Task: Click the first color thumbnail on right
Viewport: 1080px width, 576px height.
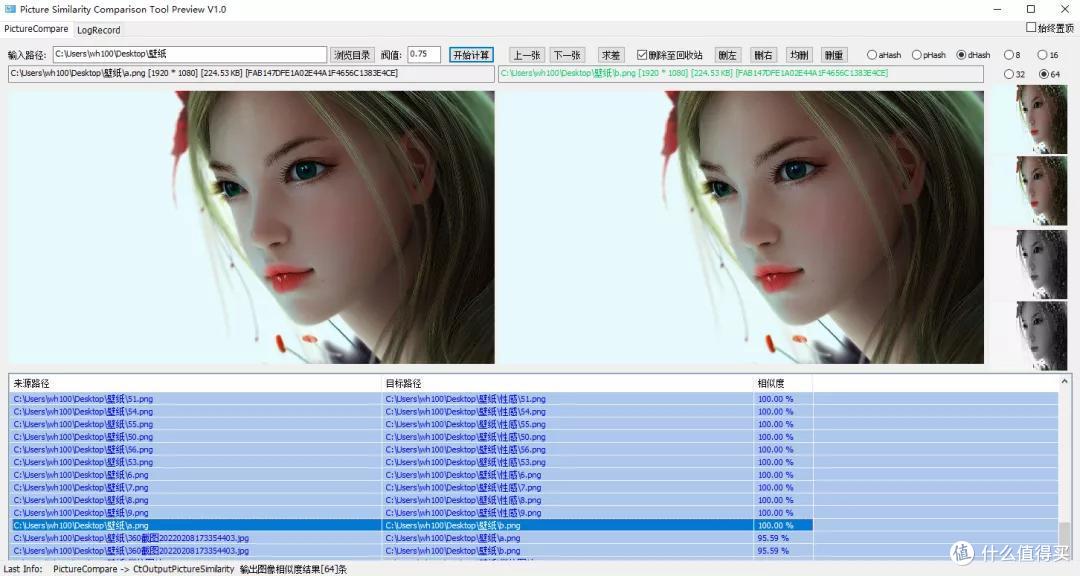Action: [x=1030, y=119]
